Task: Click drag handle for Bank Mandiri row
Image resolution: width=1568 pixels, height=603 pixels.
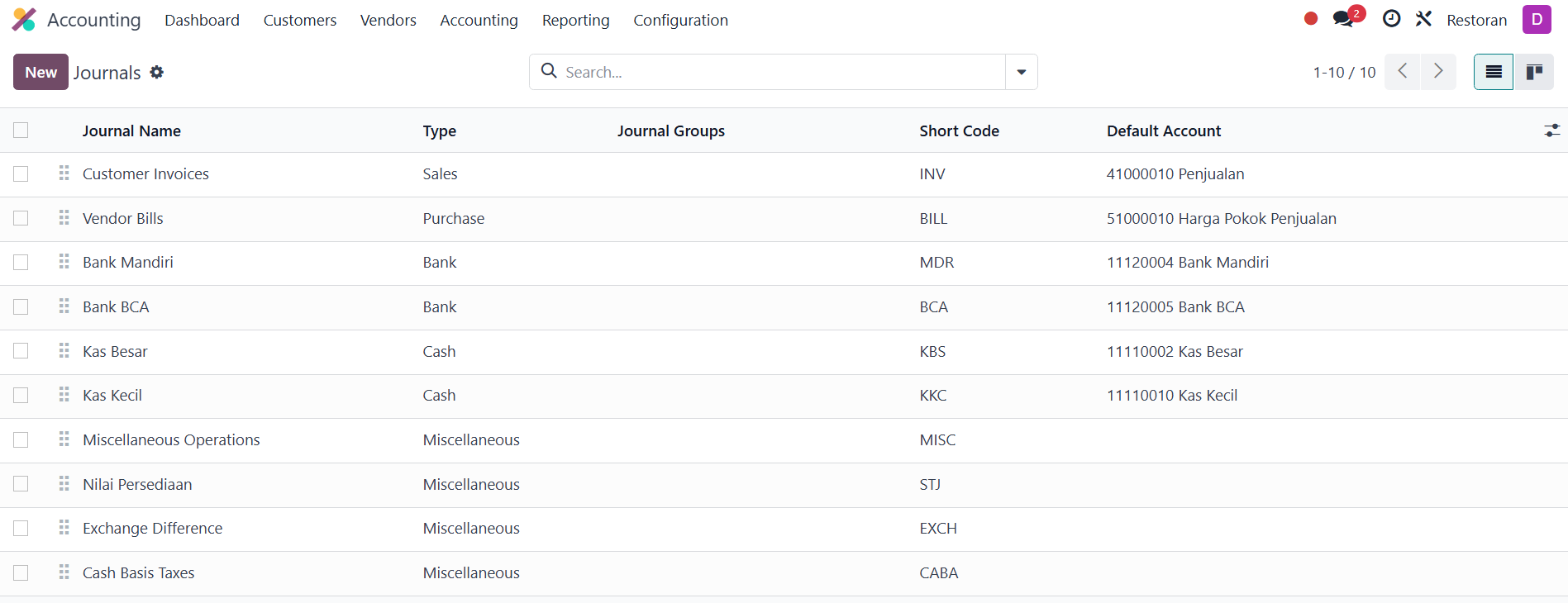Action: tap(64, 262)
